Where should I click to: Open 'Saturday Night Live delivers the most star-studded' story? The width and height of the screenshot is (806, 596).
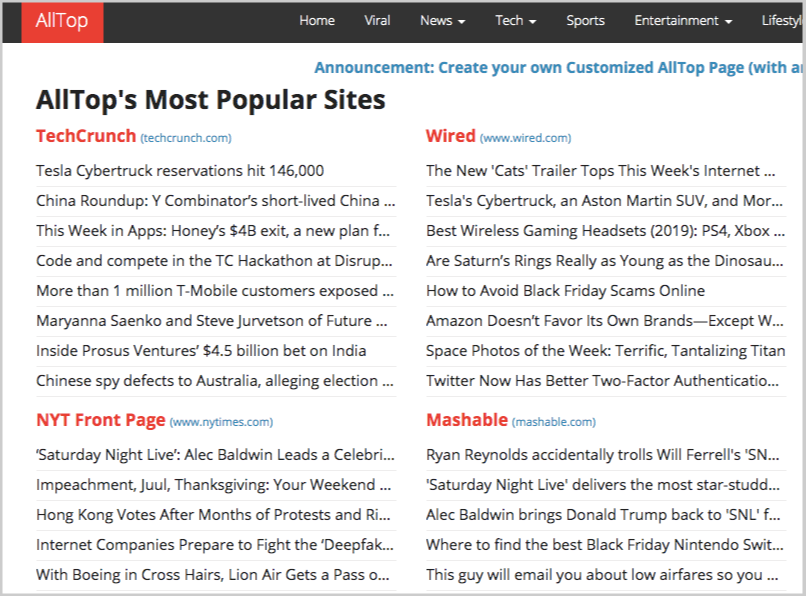pos(603,485)
